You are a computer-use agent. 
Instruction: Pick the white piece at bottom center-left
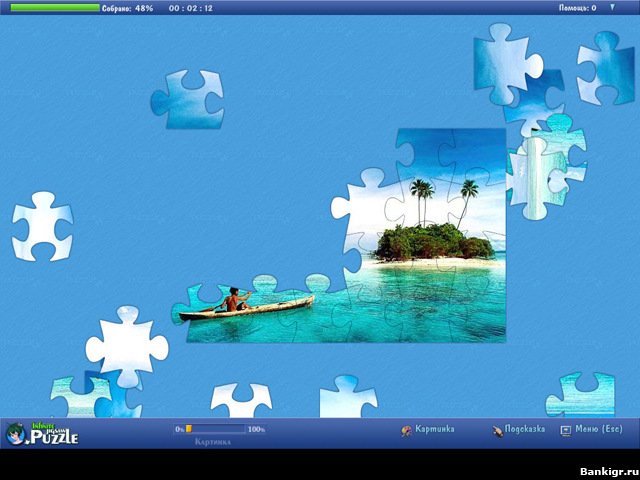[x=241, y=400]
